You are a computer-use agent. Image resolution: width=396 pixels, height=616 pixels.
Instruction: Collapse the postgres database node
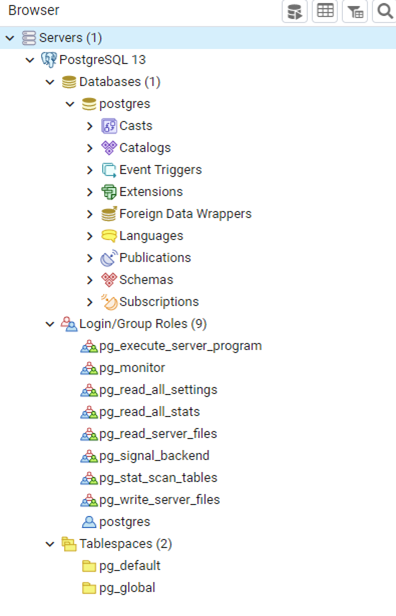[x=70, y=104]
